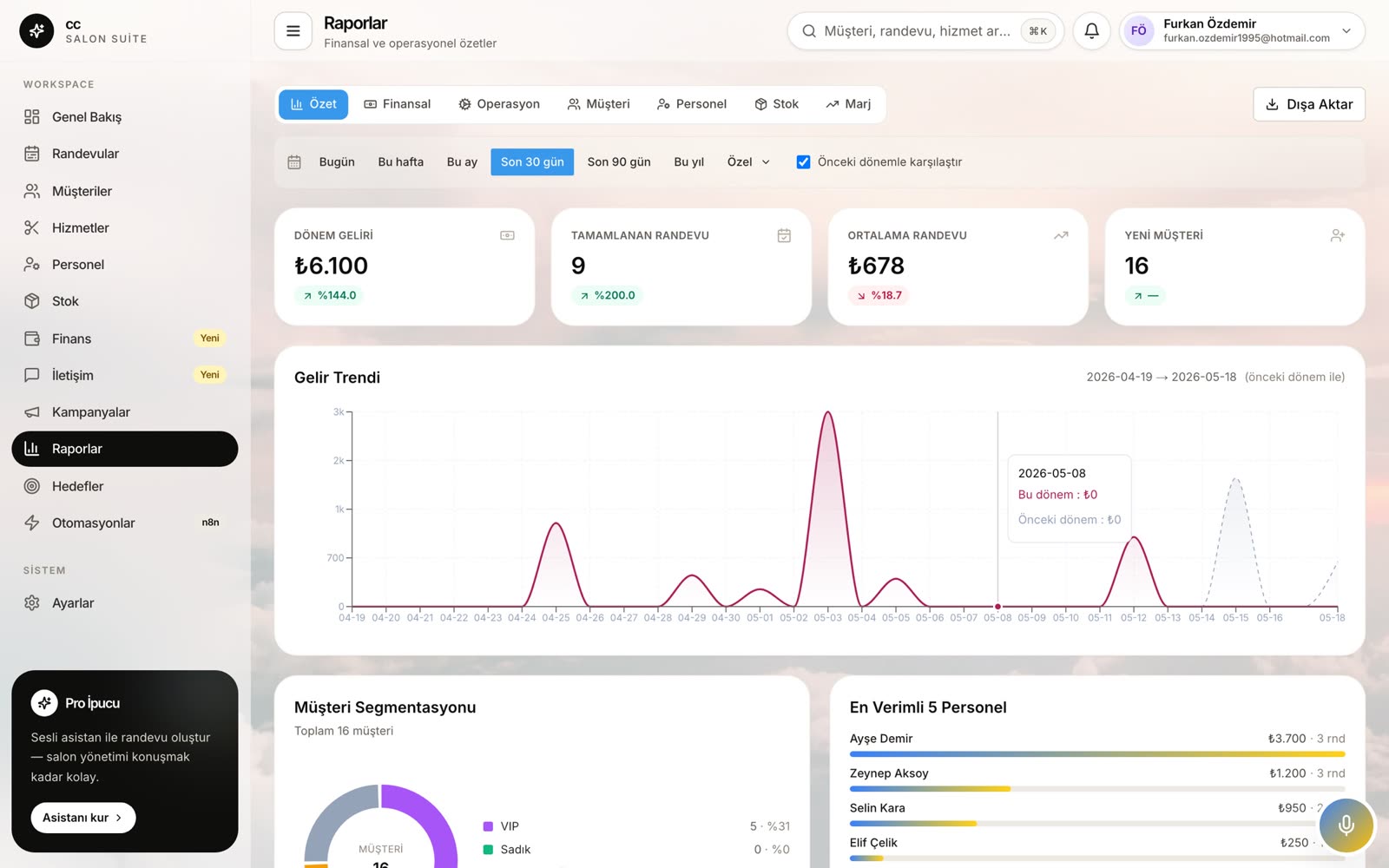This screenshot has height=868, width=1389.
Task: Open Finans sidebar link
Action: tap(125, 339)
